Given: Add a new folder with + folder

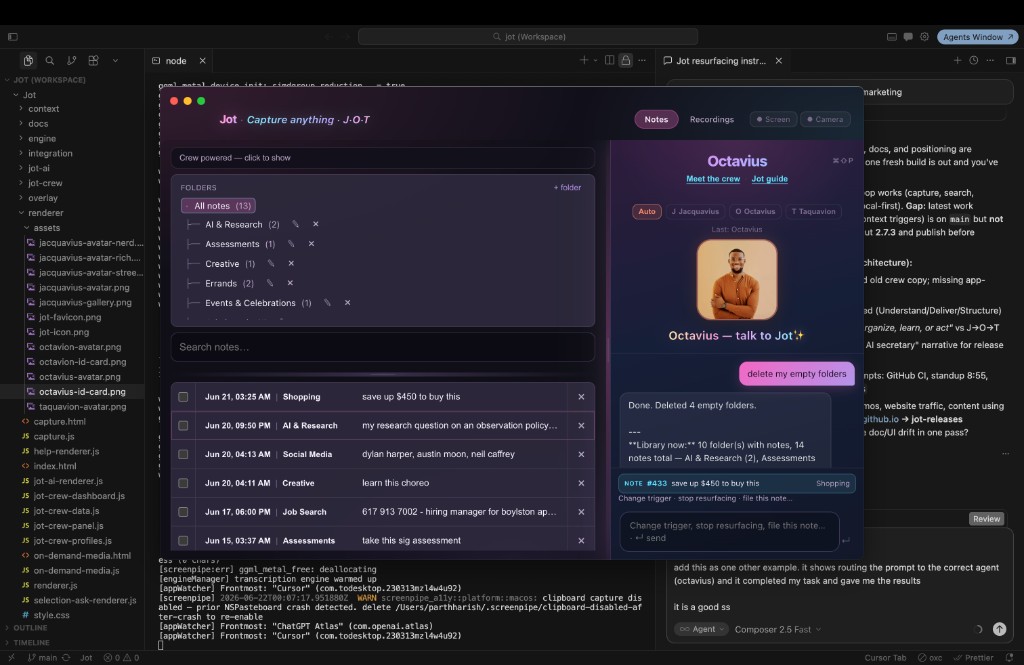Looking at the screenshot, I should pyautogui.click(x=567, y=187).
